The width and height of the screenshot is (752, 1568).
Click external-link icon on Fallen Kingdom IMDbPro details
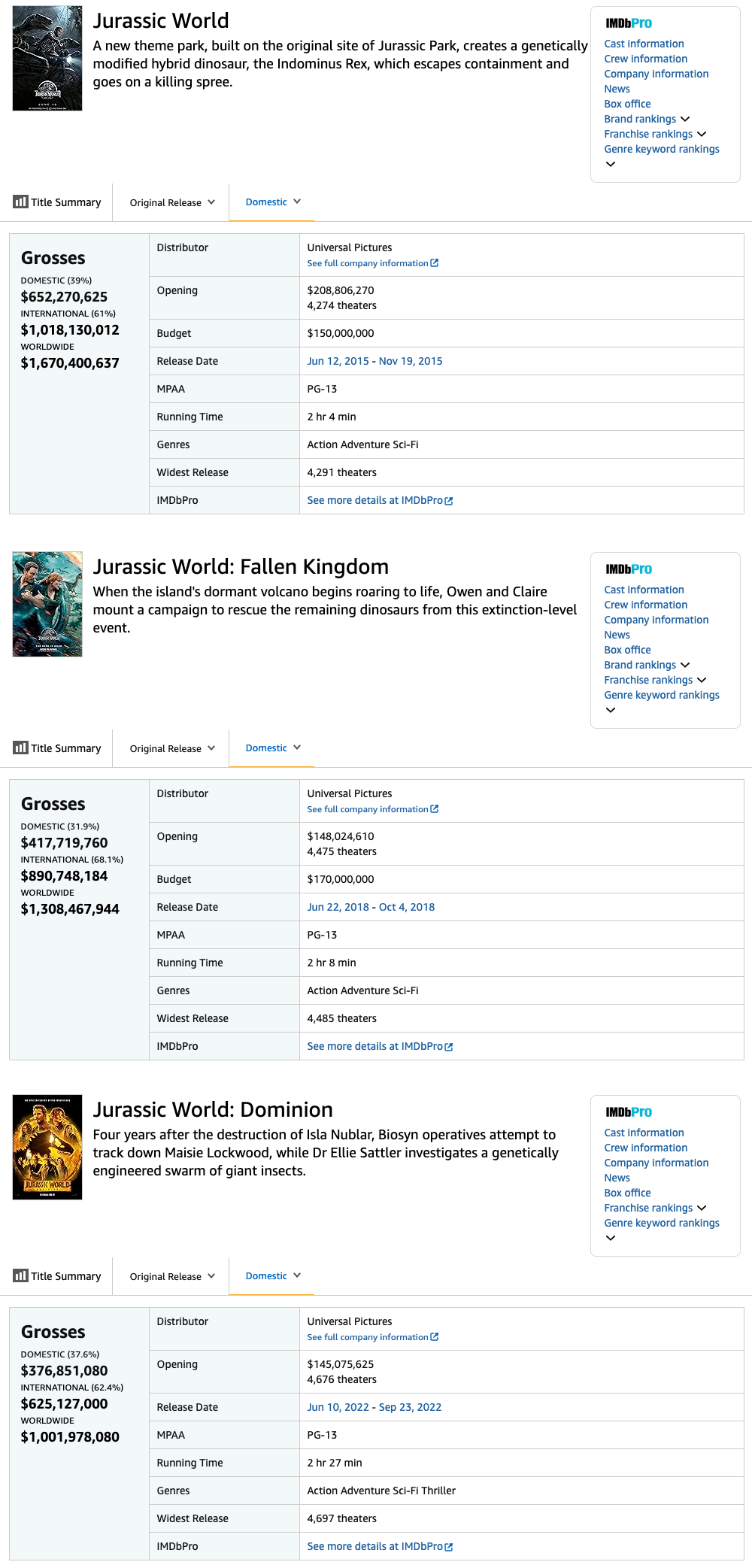tap(449, 1047)
